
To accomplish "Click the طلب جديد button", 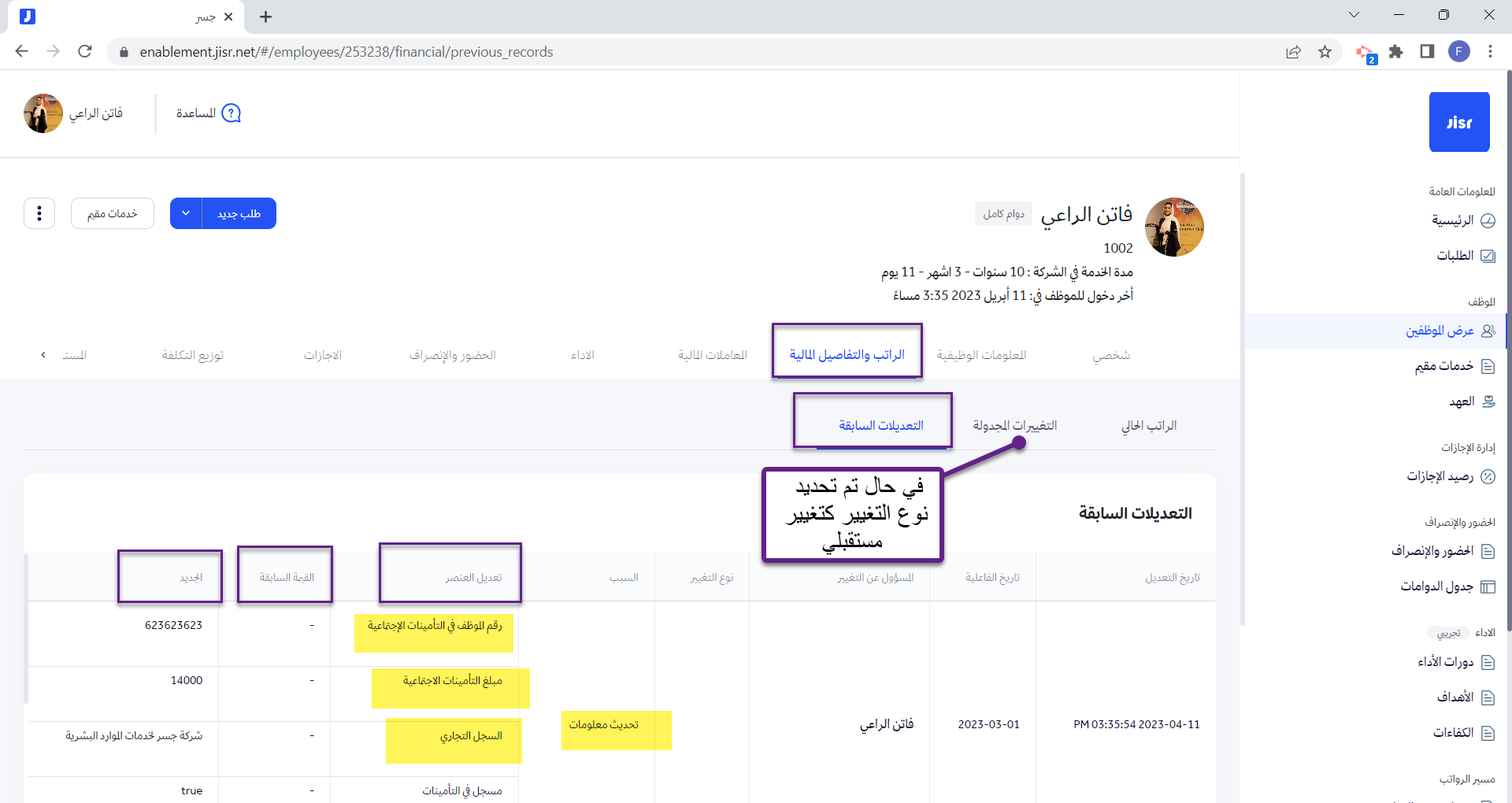I will coord(239,213).
